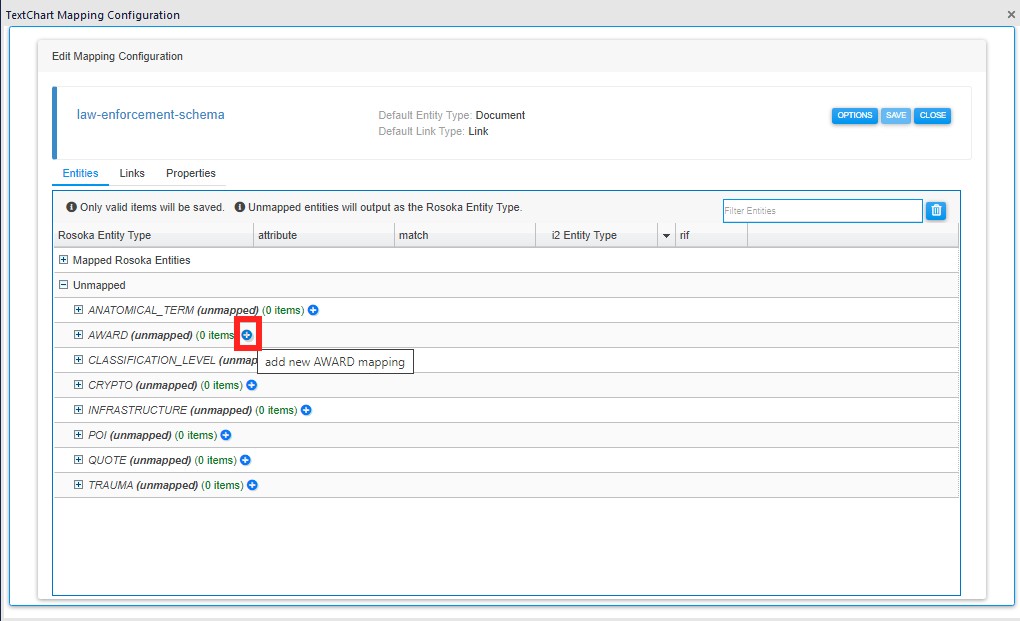This screenshot has height=621, width=1020.
Task: Add new INFRASTRUCTURE mapping
Action: [x=306, y=410]
